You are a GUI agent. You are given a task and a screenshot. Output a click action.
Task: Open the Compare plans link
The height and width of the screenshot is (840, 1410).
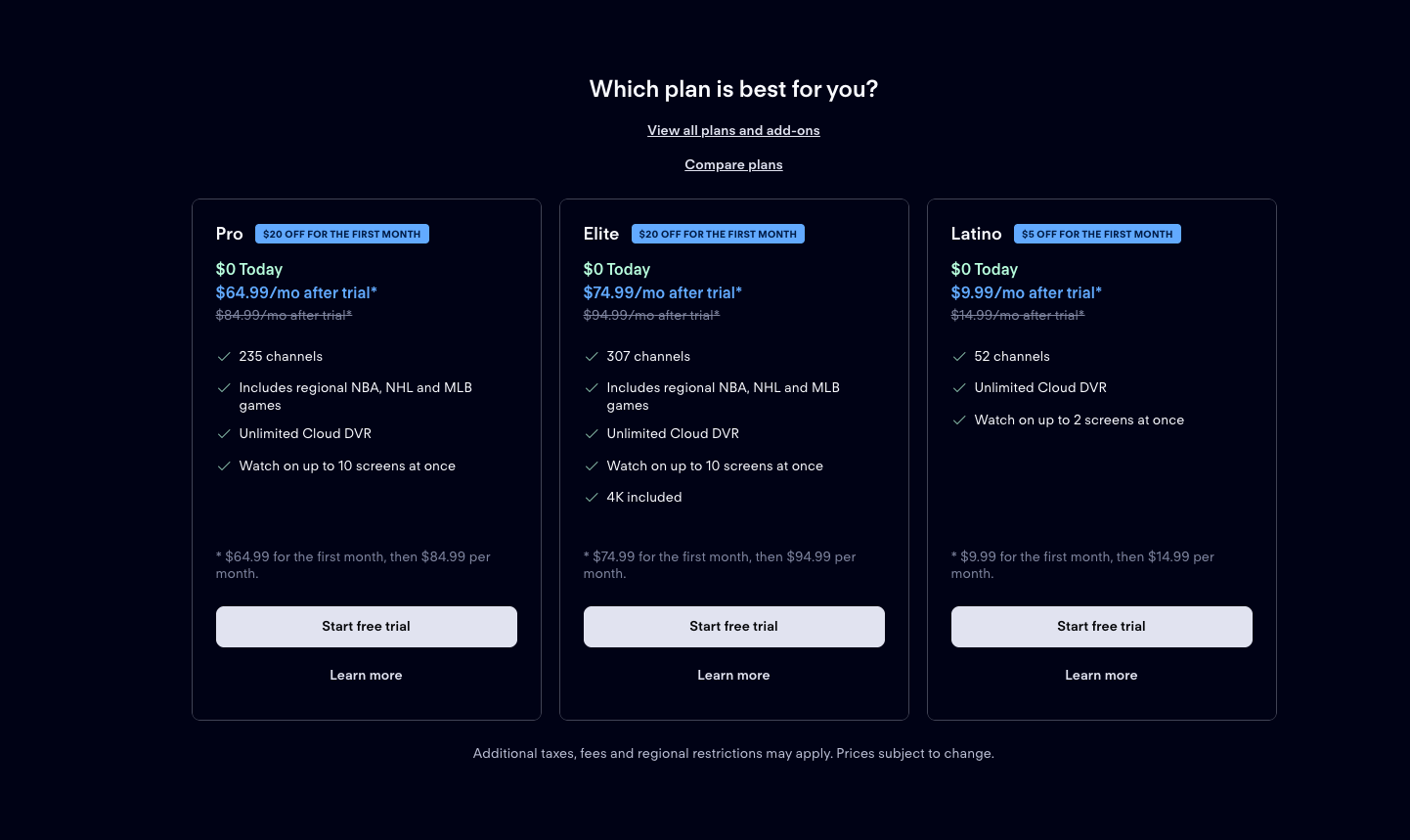click(x=733, y=164)
